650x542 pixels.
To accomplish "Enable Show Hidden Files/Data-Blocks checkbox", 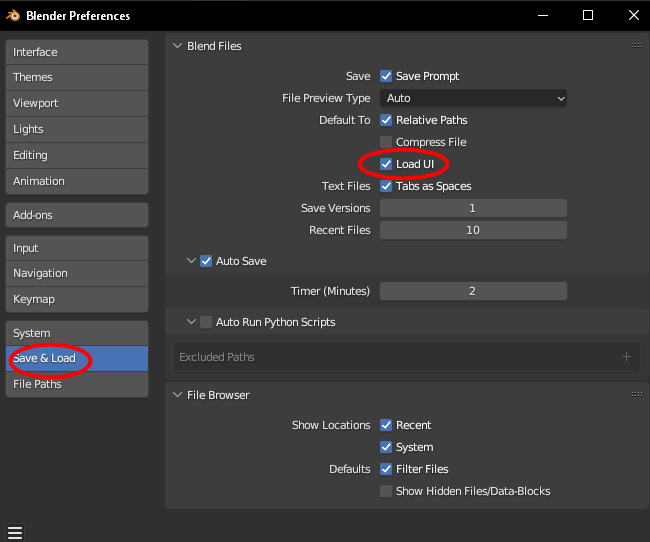I will (x=386, y=491).
